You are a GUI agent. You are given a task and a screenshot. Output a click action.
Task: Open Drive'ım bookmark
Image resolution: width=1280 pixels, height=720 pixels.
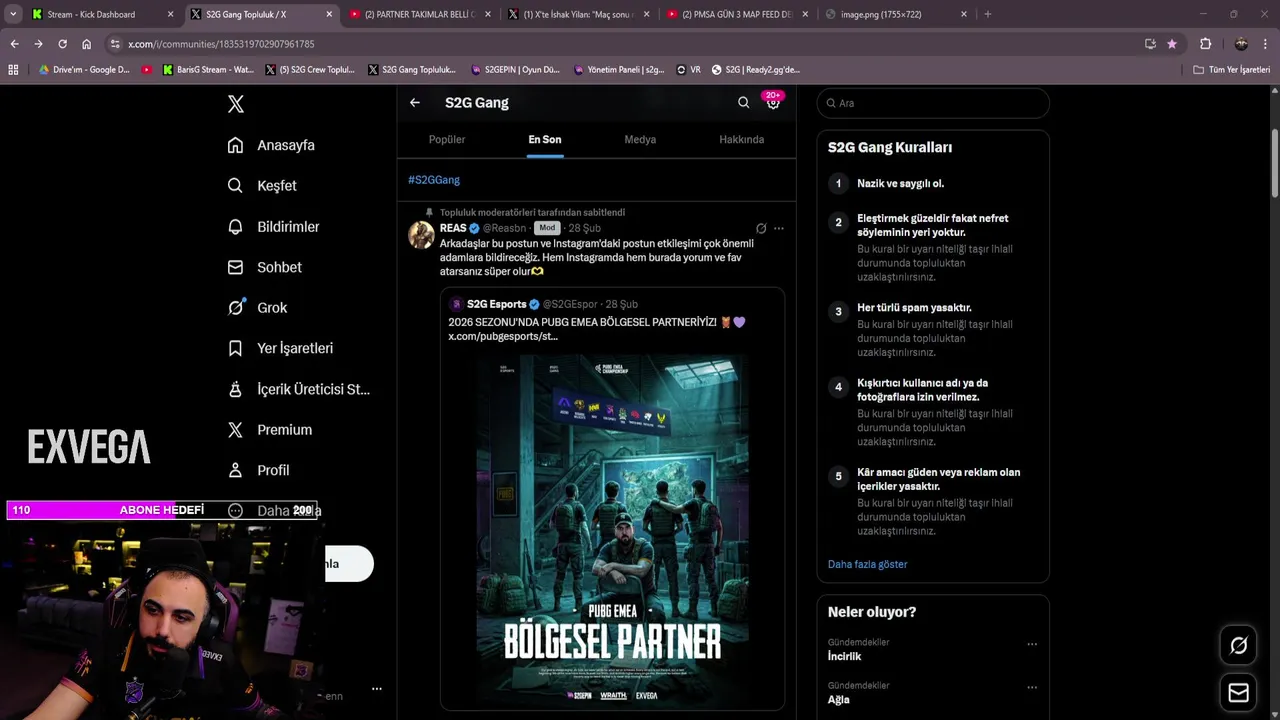(84, 70)
